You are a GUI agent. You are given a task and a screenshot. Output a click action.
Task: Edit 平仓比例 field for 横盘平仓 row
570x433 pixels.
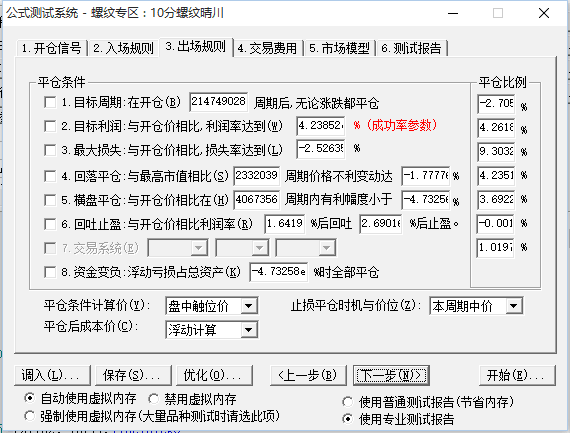pos(496,200)
